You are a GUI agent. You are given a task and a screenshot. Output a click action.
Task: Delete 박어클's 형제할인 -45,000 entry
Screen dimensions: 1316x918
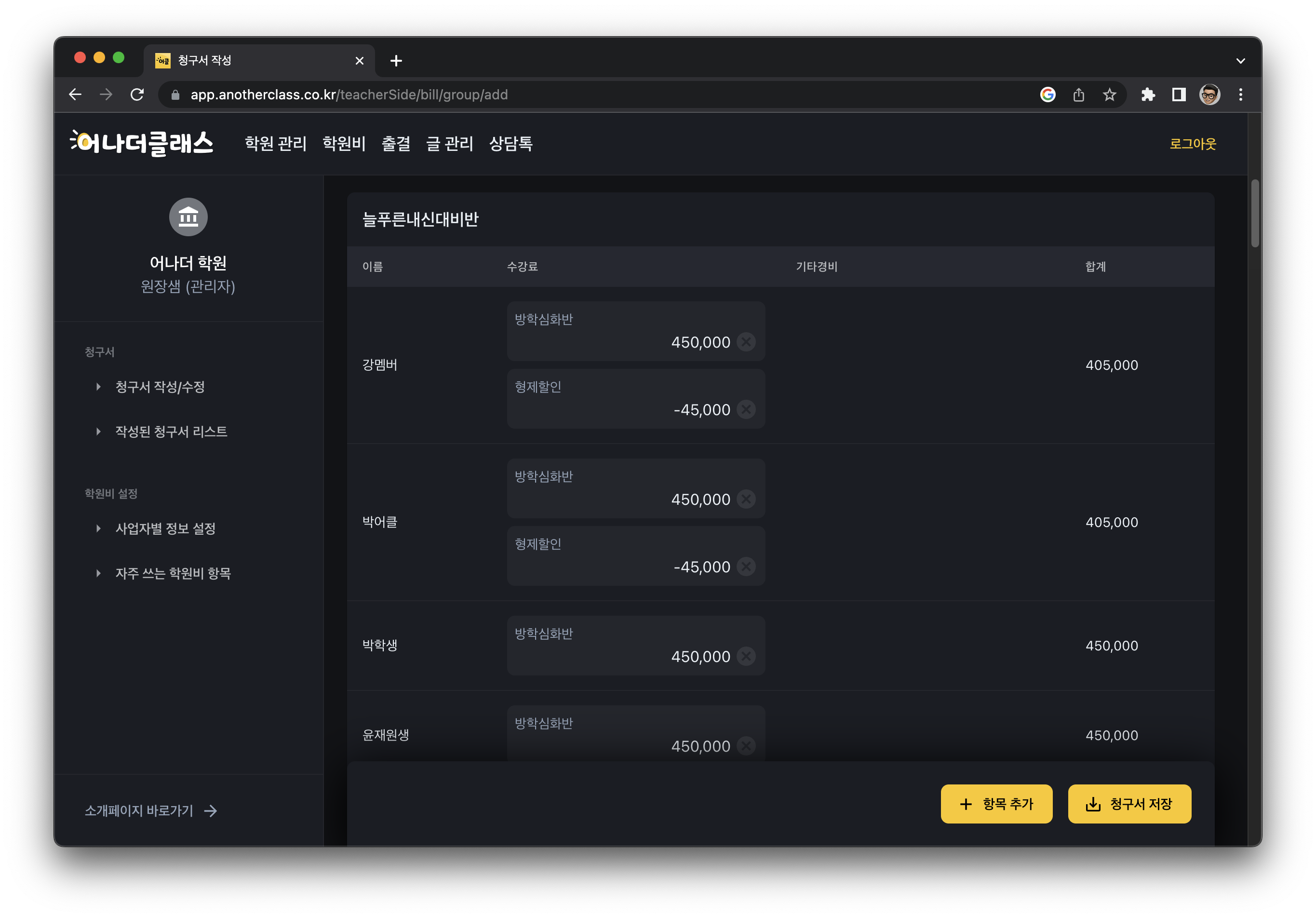click(x=746, y=567)
